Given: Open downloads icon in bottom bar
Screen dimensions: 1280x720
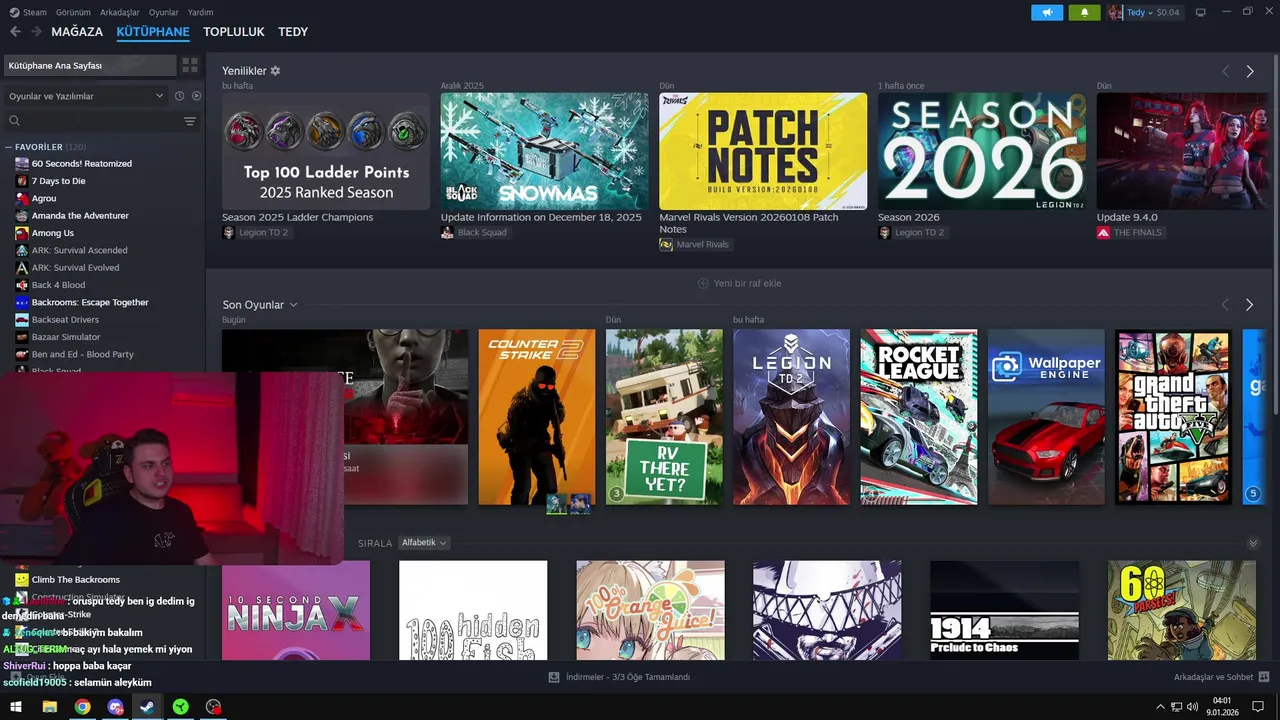Looking at the screenshot, I should (x=554, y=677).
